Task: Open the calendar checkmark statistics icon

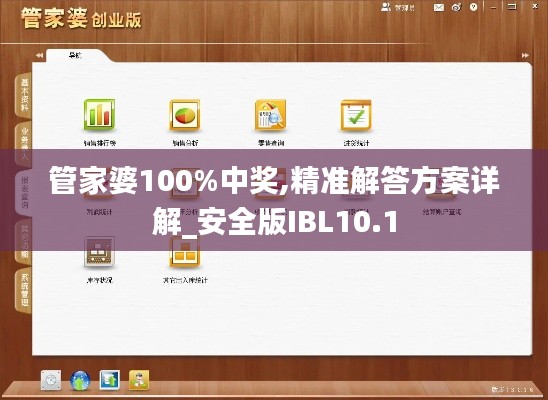Action: click(x=356, y=115)
